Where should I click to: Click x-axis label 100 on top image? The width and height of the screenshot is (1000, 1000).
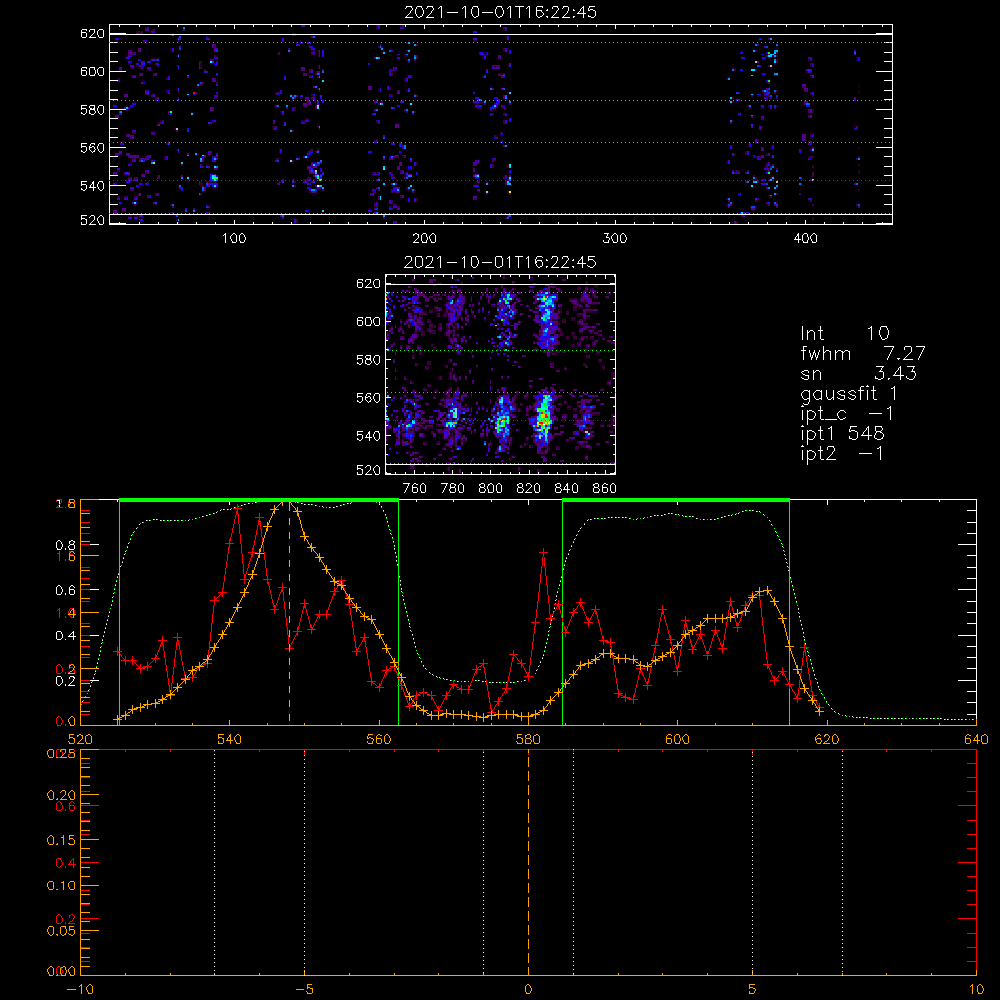click(x=234, y=239)
